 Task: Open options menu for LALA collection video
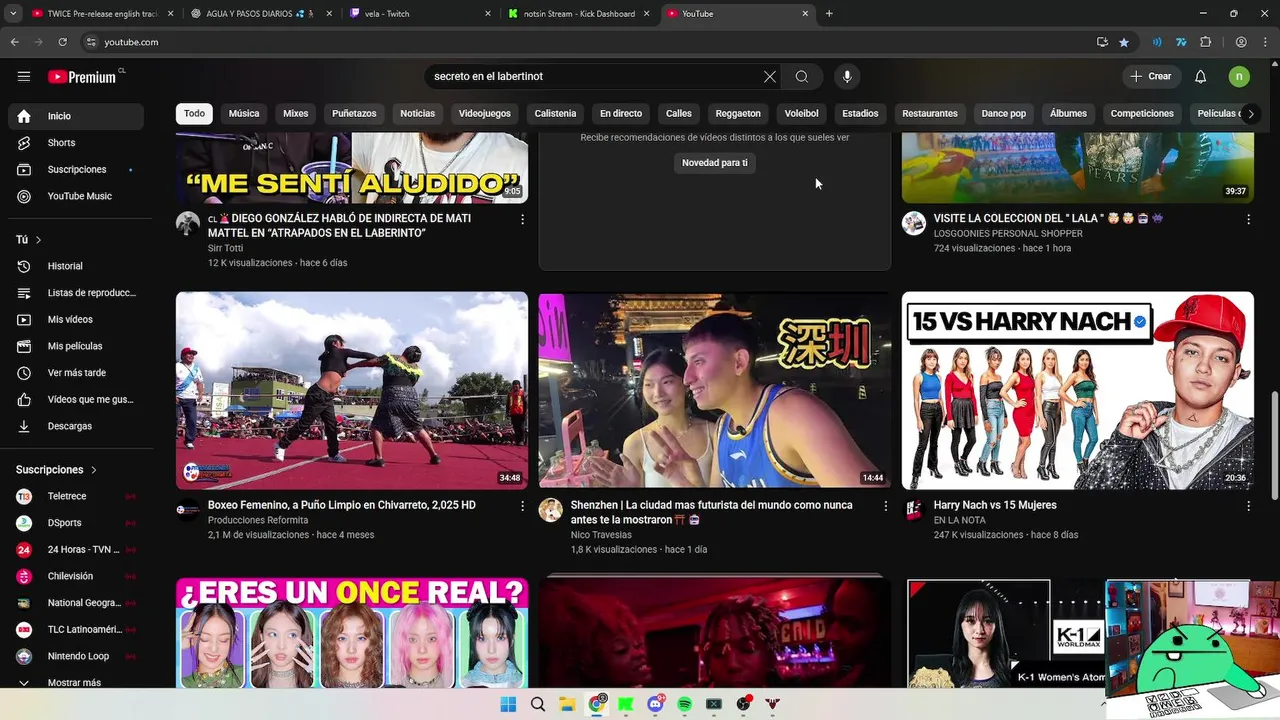[x=1248, y=219]
